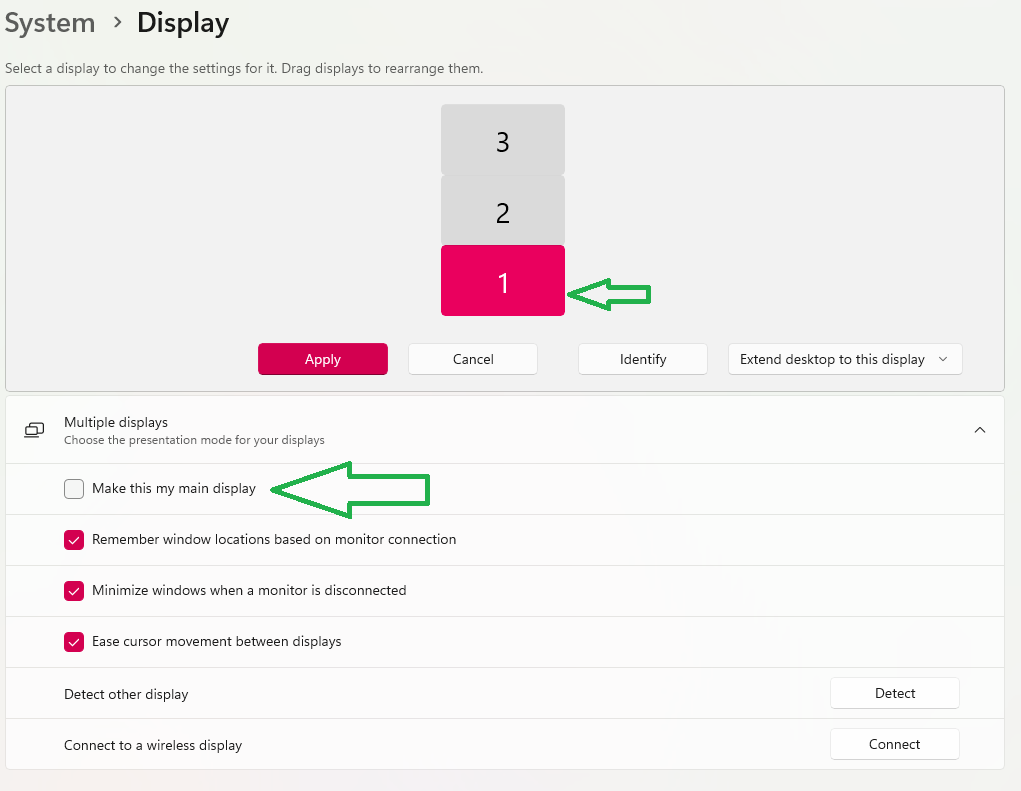The height and width of the screenshot is (791, 1021).
Task: Connect to a wireless display
Action: [894, 744]
